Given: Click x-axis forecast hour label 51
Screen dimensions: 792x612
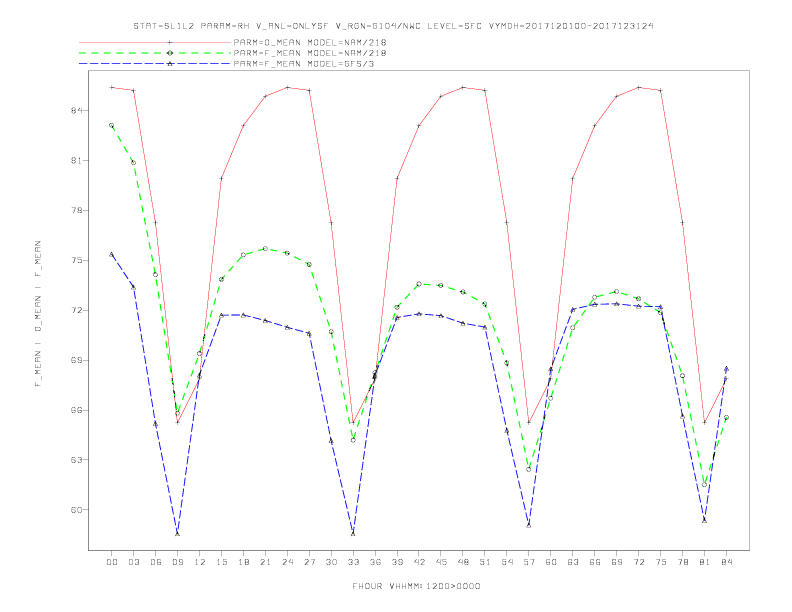Looking at the screenshot, I should 485,562.
